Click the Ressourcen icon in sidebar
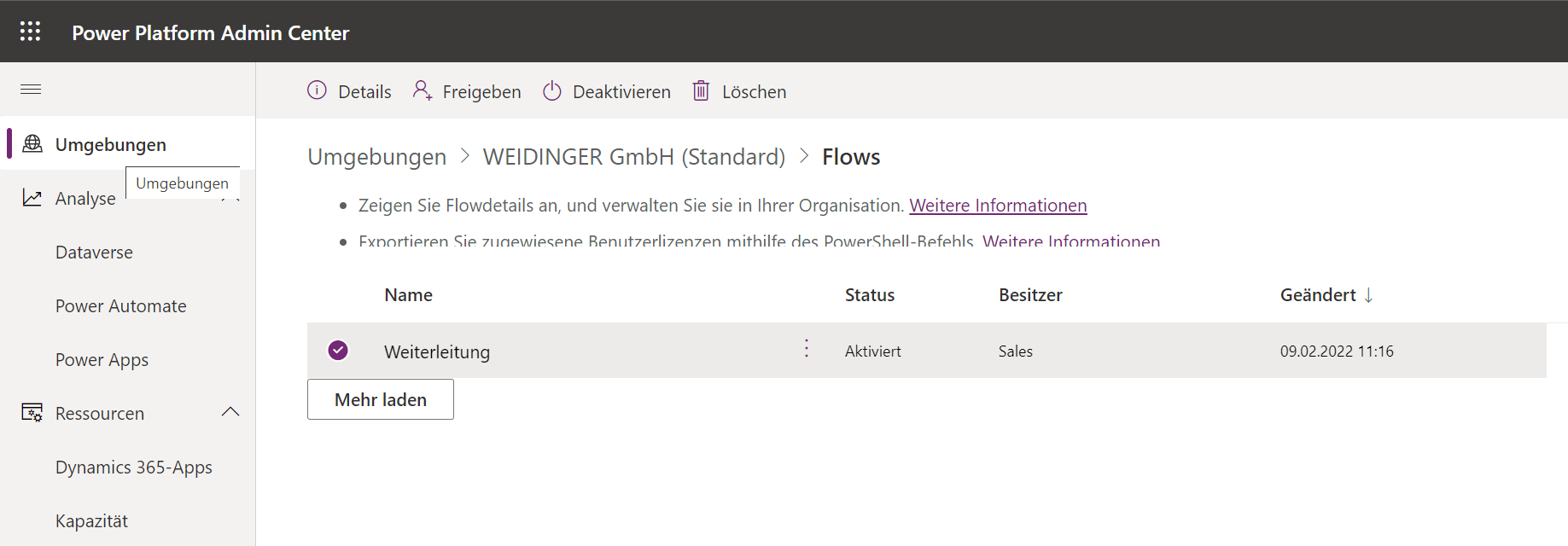Viewport: 1568px width, 546px height. click(32, 413)
